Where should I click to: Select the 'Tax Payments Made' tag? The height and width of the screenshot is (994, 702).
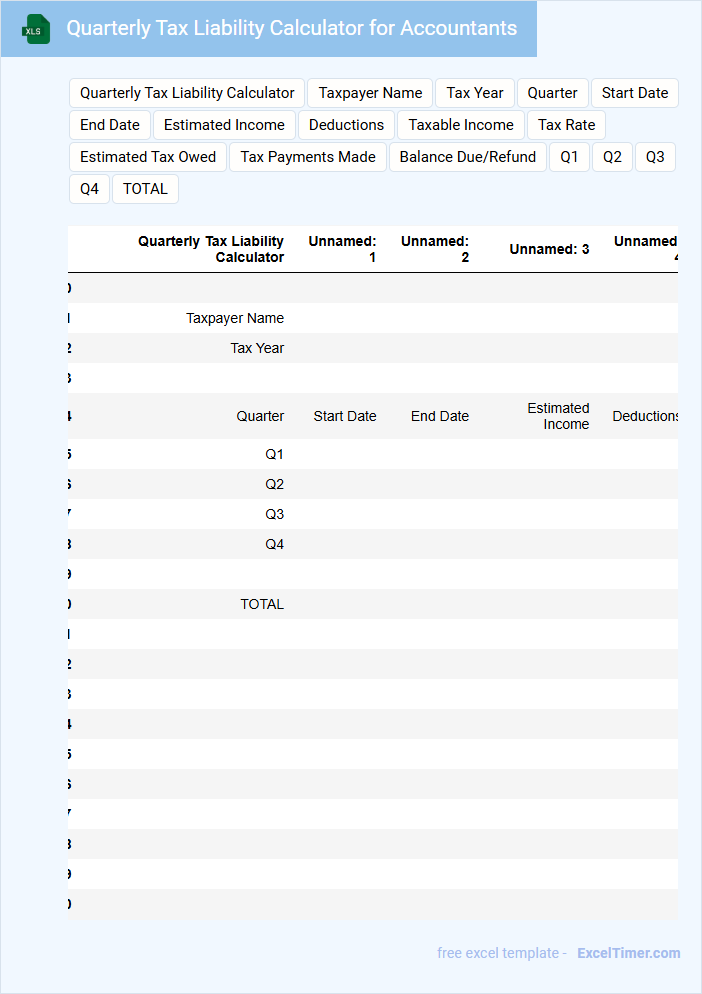click(x=308, y=157)
